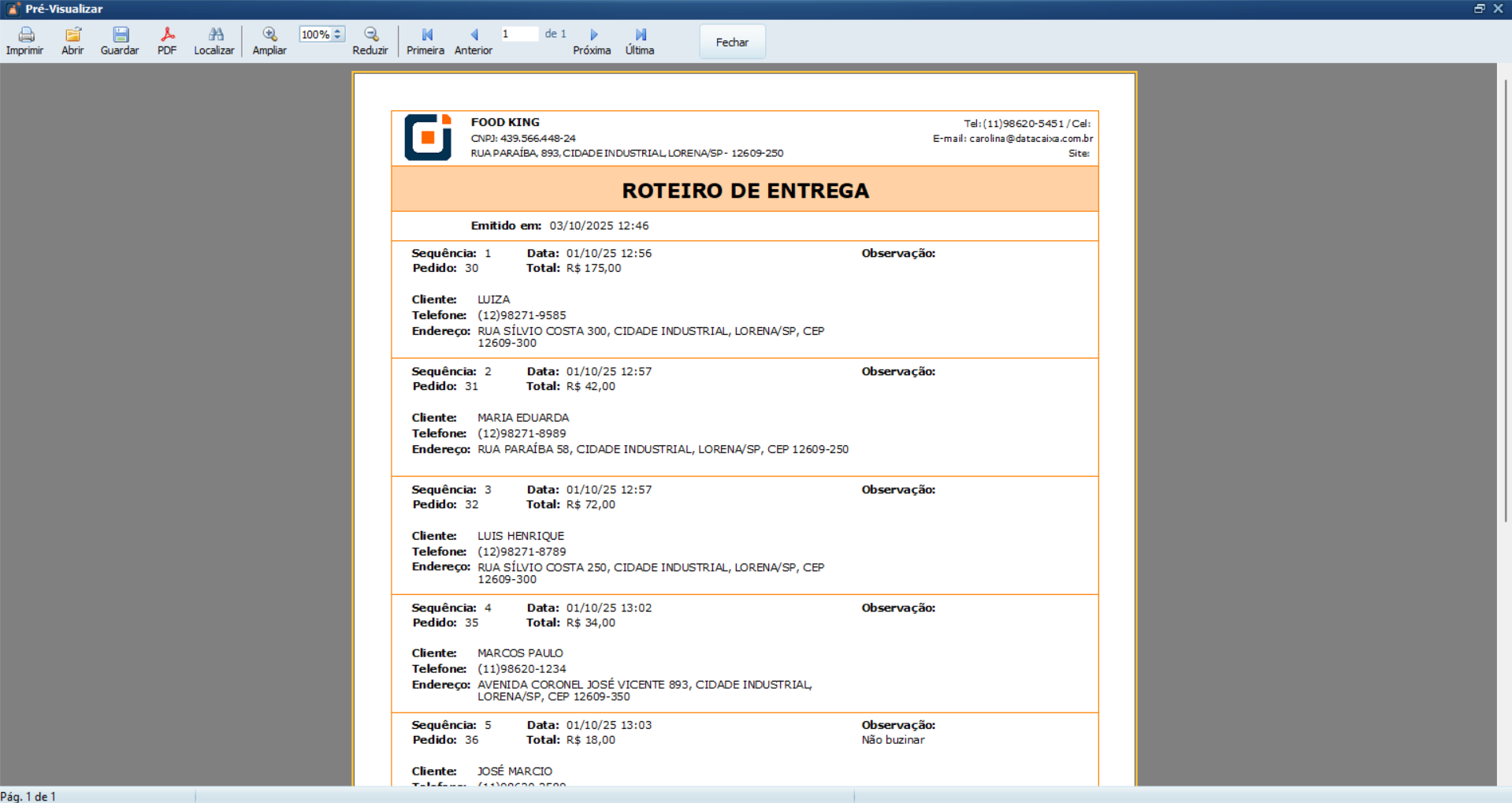The image size is (1512, 803).
Task: Click the vertical scrollbar on the right
Action: pos(1504,299)
